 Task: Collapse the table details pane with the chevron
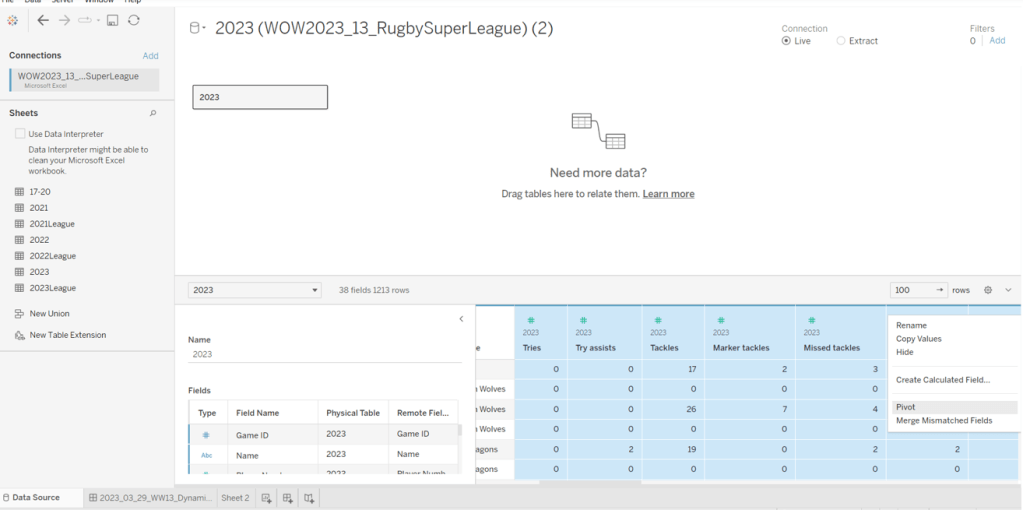coord(461,319)
